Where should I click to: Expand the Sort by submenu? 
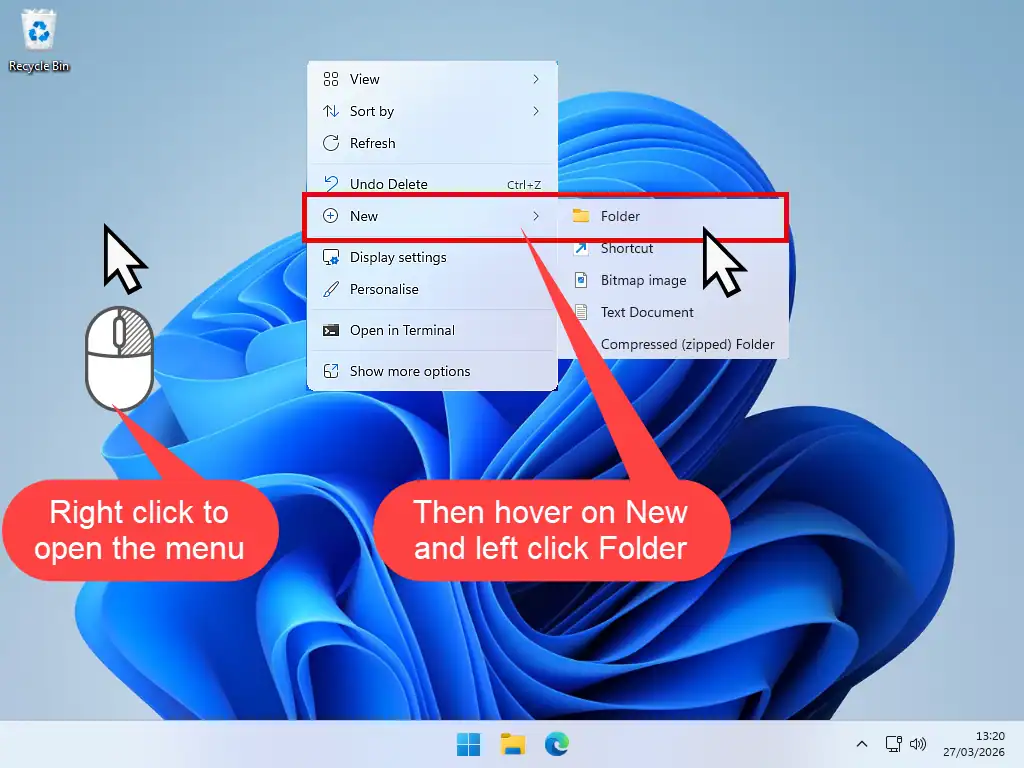click(x=374, y=111)
